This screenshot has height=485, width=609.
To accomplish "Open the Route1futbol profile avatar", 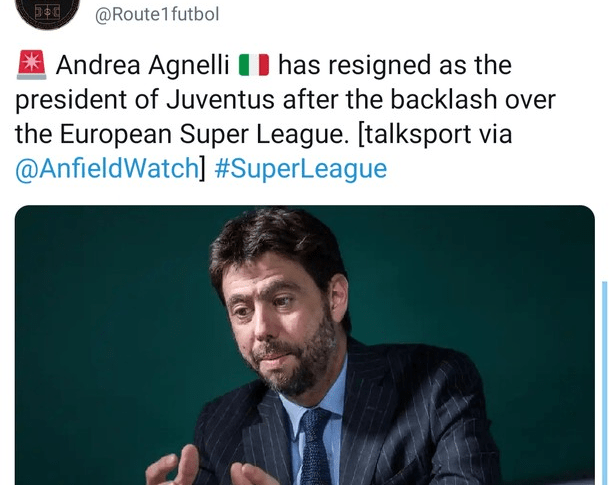I will click(48, 12).
